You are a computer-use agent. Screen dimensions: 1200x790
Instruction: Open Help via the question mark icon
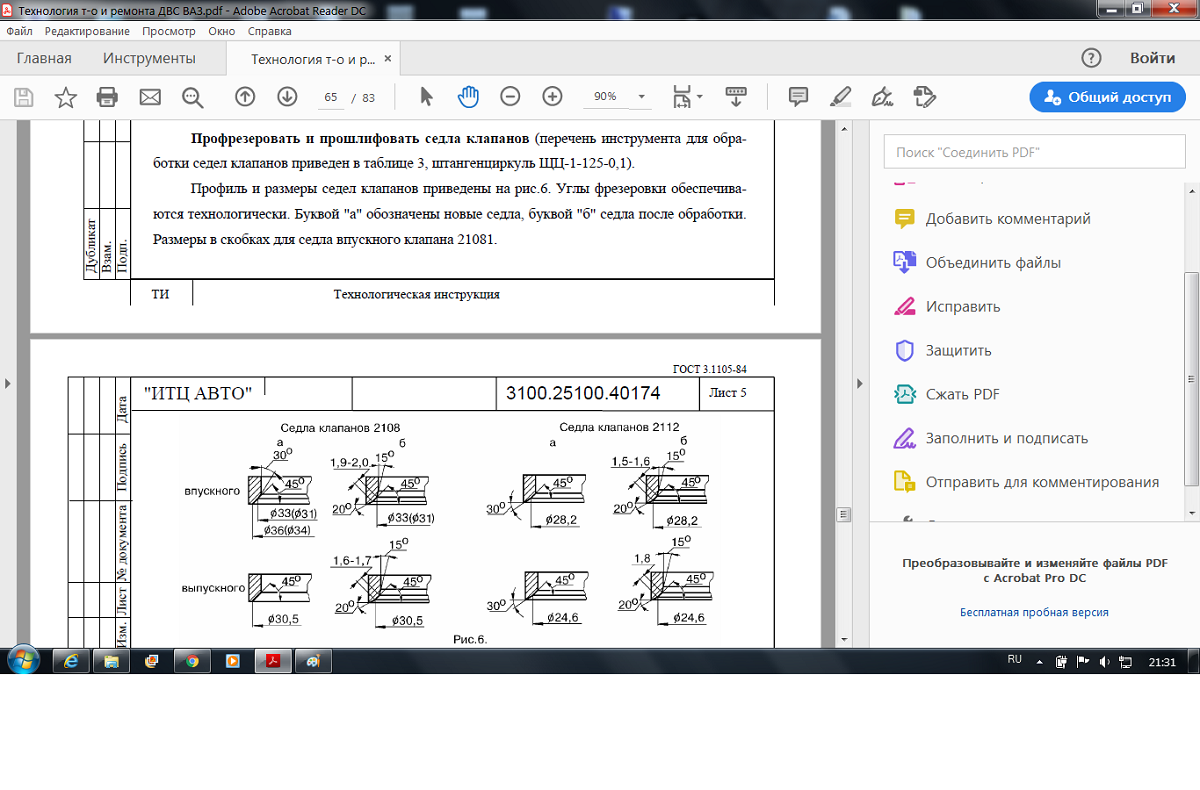[x=1091, y=58]
